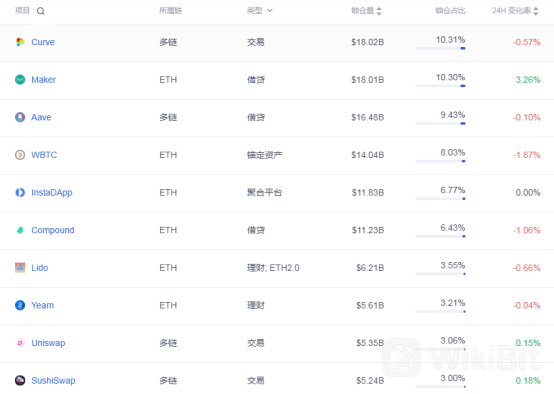Click the SushiSwap logo icon
This screenshot has width=554, height=394.
point(20,380)
